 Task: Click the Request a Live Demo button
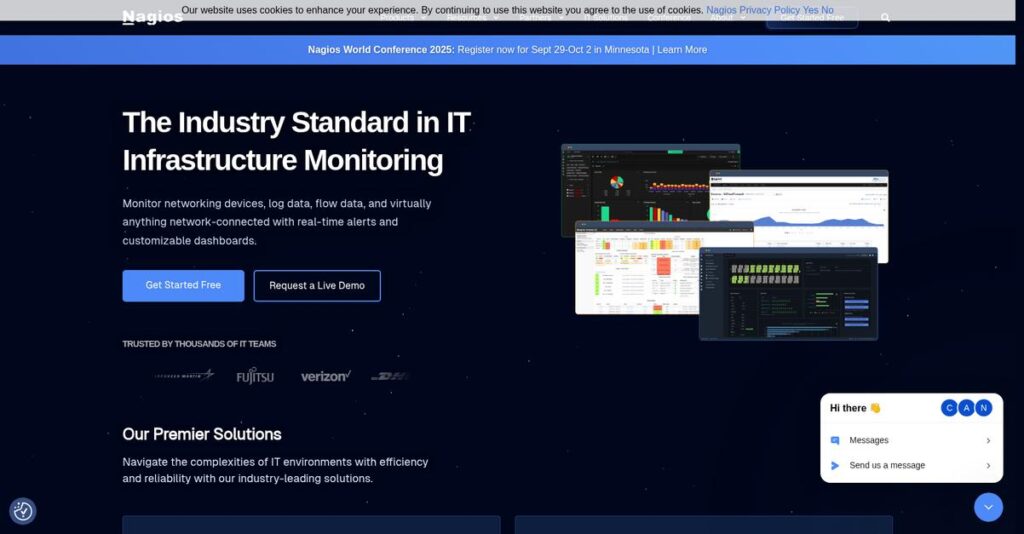pyautogui.click(x=317, y=285)
